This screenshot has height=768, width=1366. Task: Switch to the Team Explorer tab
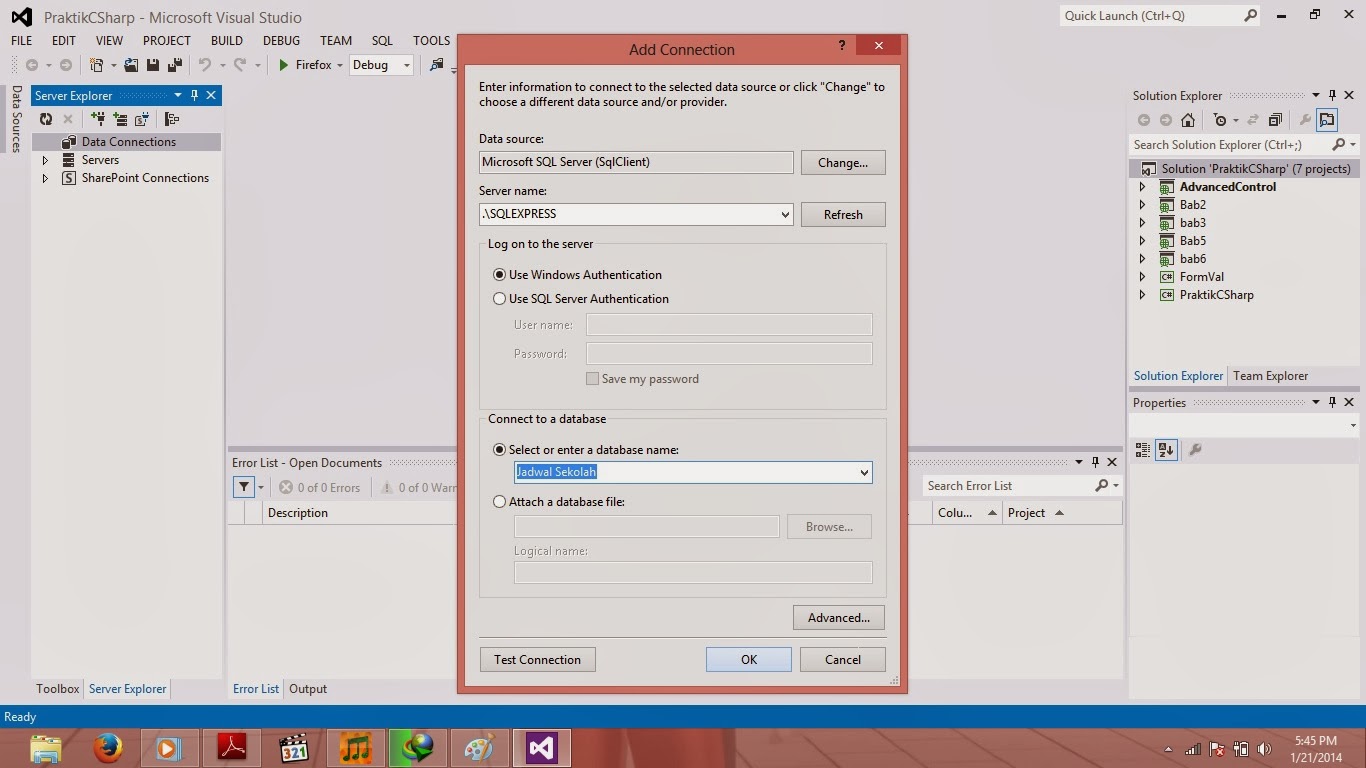1270,375
